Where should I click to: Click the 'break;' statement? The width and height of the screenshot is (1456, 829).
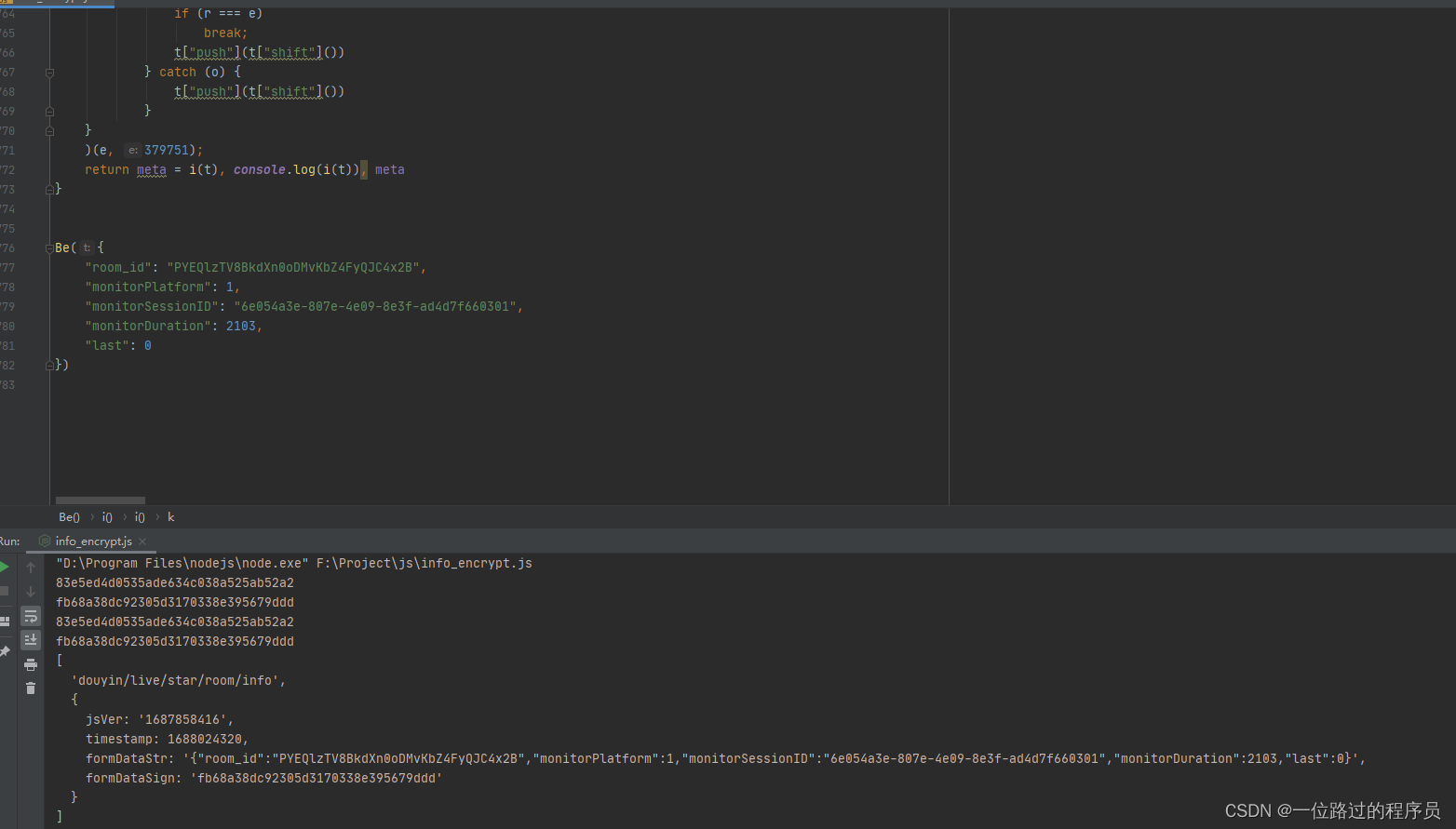tap(226, 33)
